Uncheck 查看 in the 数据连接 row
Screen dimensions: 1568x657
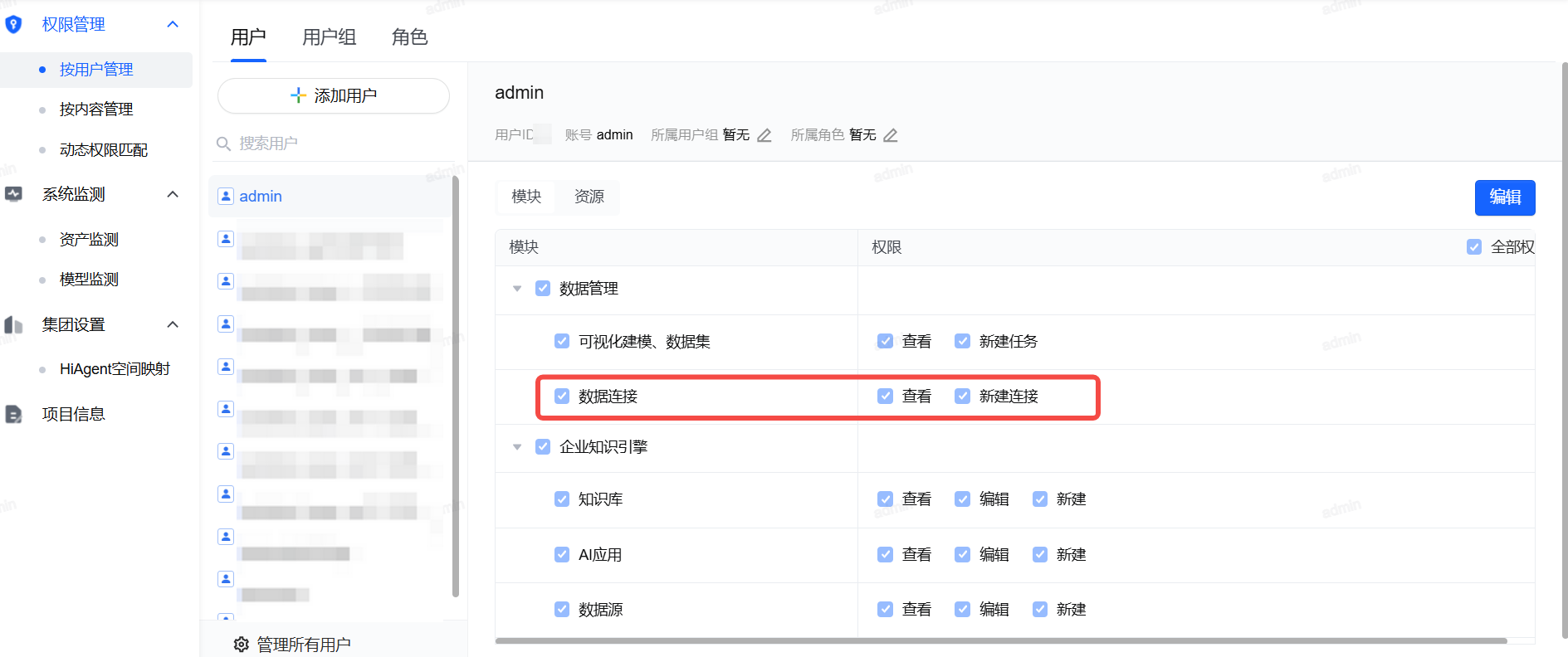(885, 397)
